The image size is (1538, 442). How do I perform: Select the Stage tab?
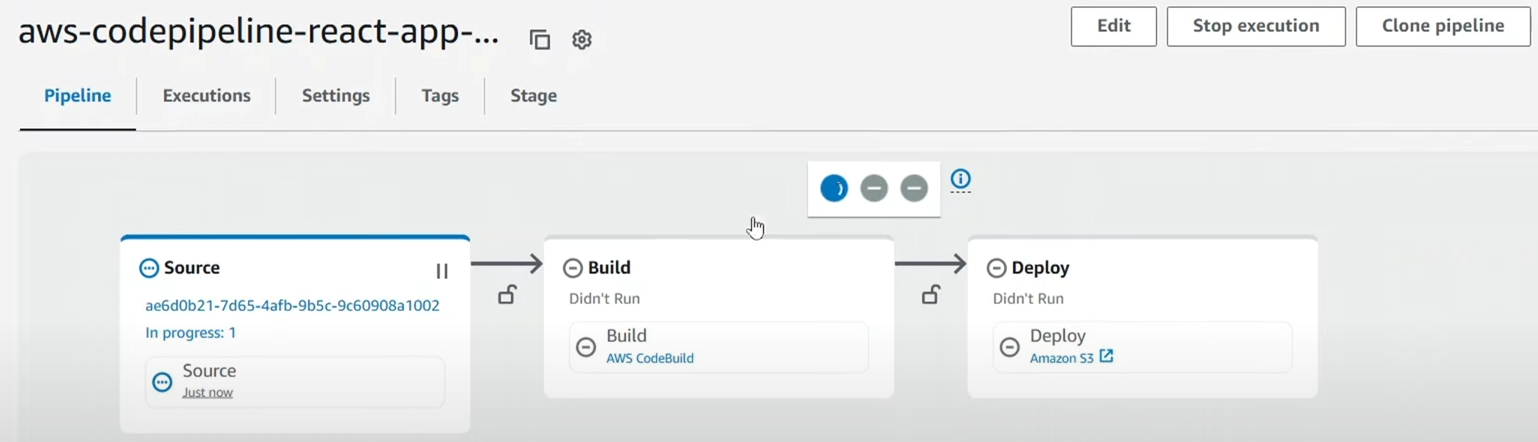534,96
